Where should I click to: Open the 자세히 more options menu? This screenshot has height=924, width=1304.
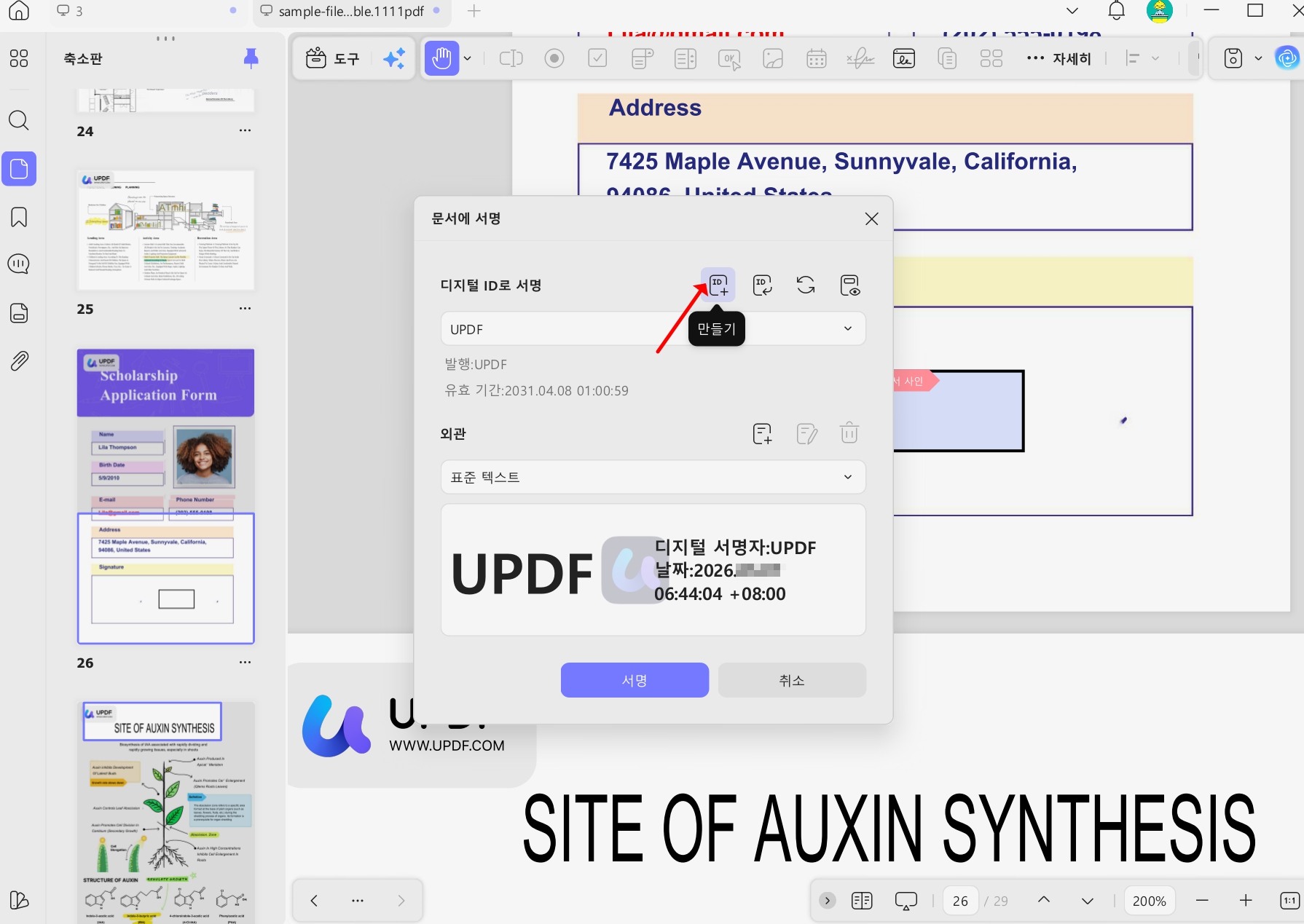pos(1058,58)
